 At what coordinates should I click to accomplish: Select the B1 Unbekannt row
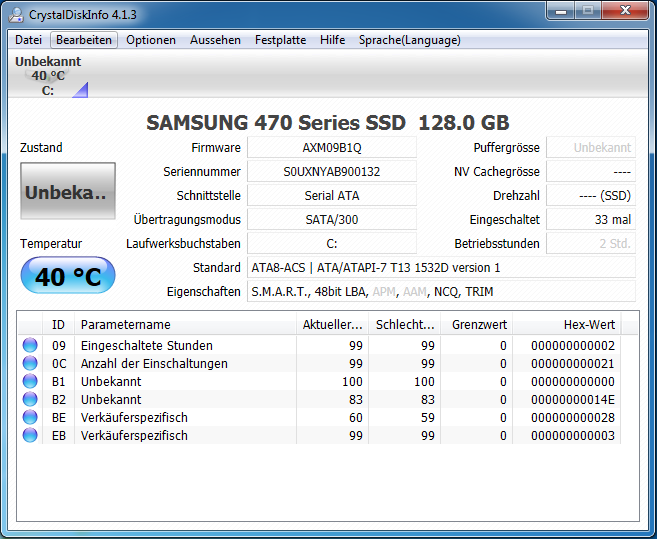click(319, 382)
